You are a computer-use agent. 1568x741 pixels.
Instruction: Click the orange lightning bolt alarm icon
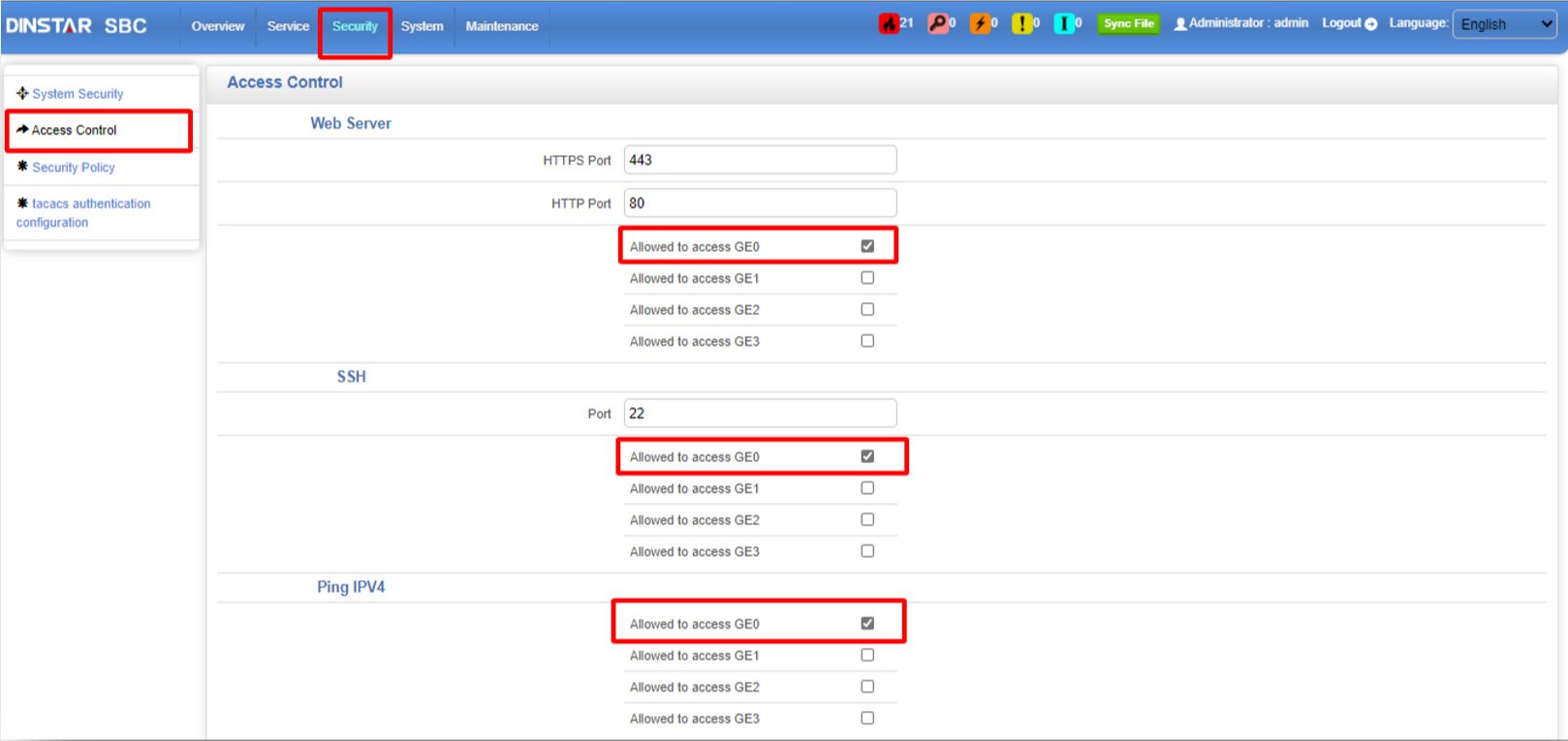[x=980, y=24]
